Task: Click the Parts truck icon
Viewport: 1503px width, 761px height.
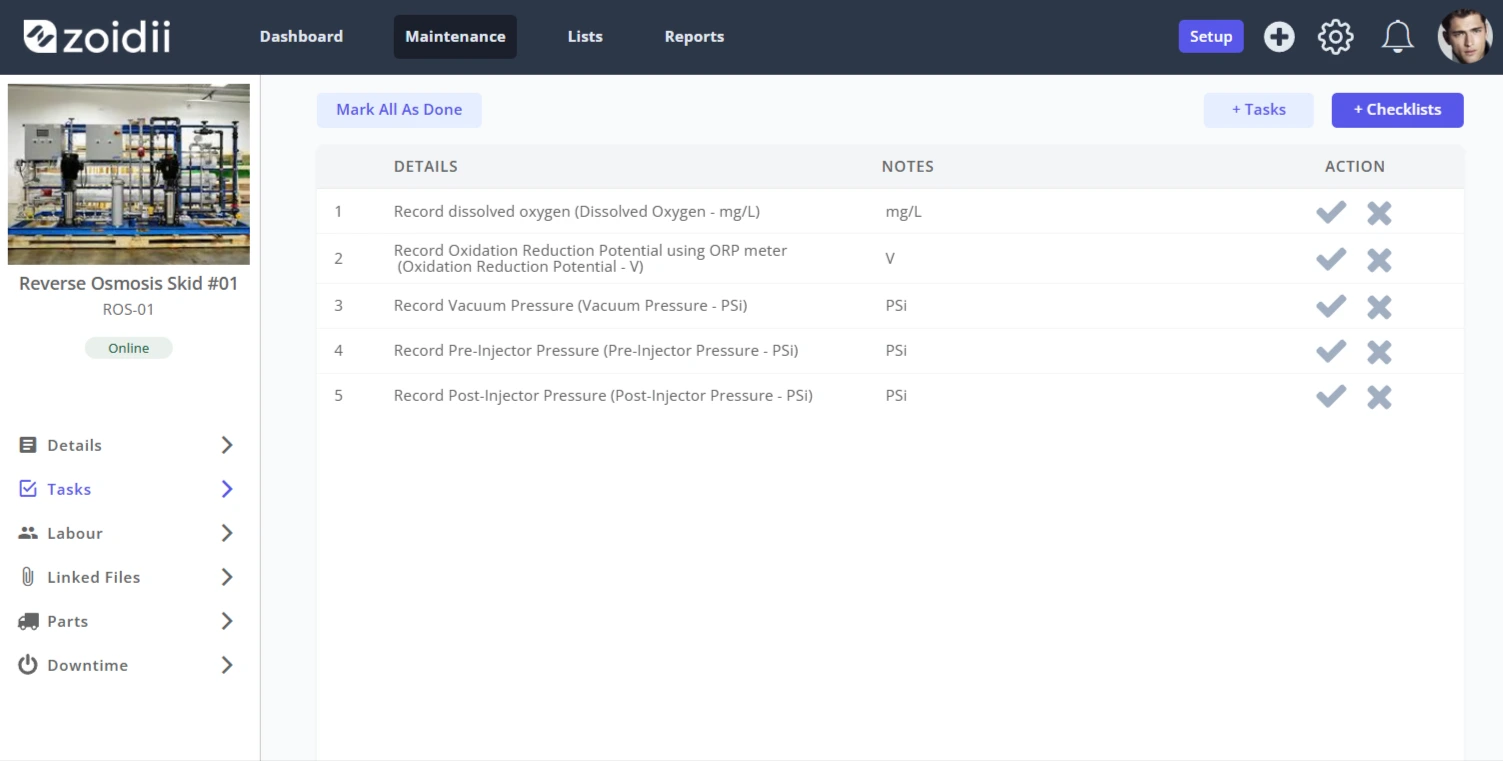Action: point(28,621)
